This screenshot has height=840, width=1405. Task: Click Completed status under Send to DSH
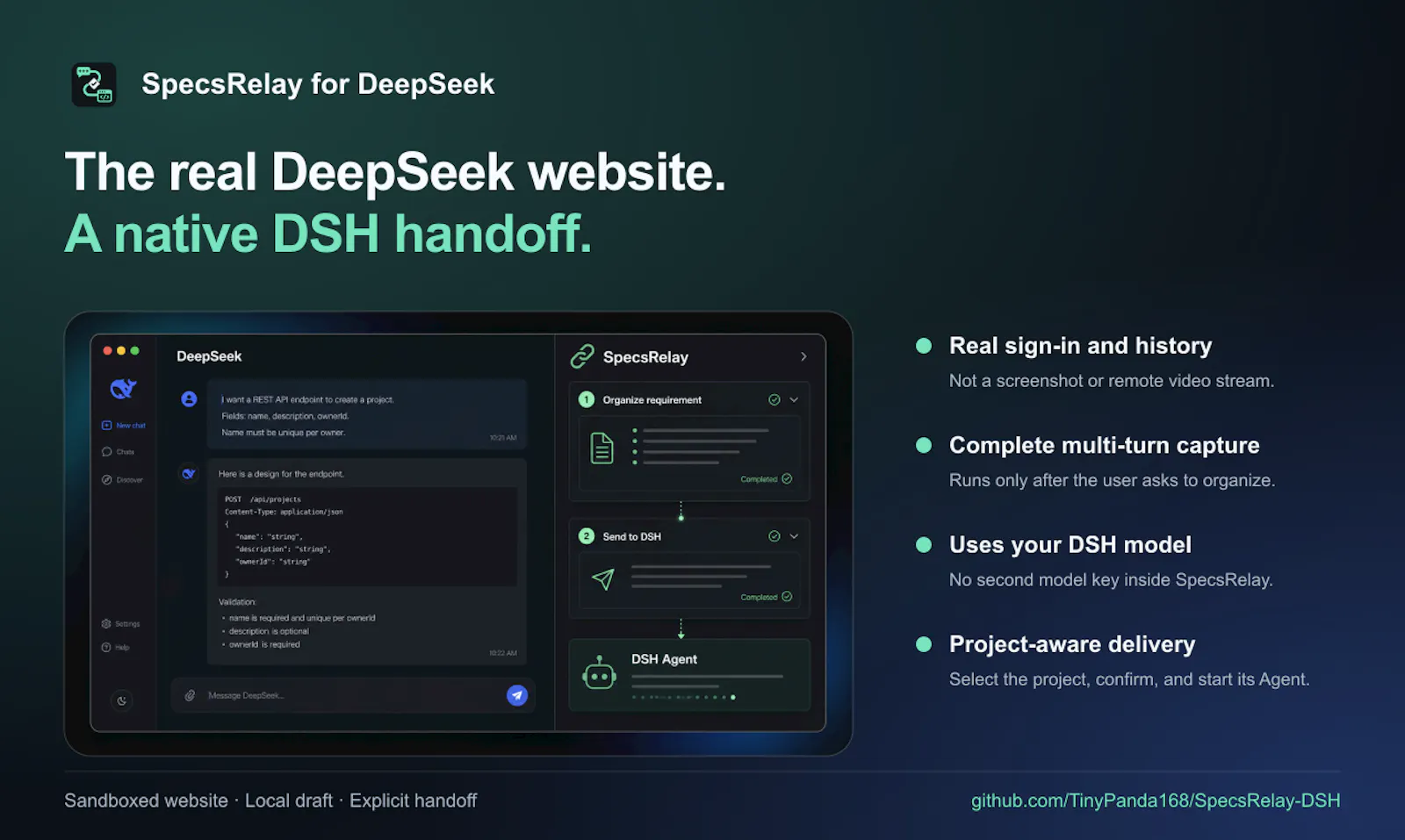(x=766, y=597)
